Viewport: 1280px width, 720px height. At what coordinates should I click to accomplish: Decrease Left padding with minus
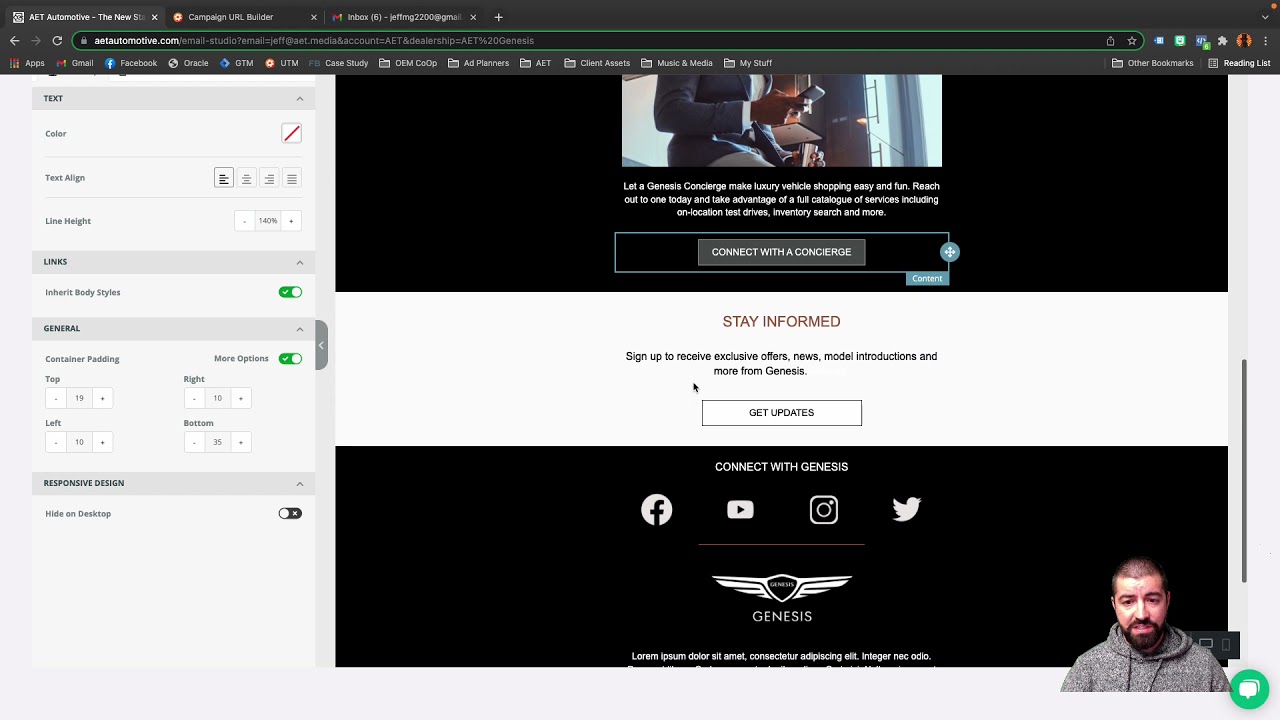click(56, 442)
